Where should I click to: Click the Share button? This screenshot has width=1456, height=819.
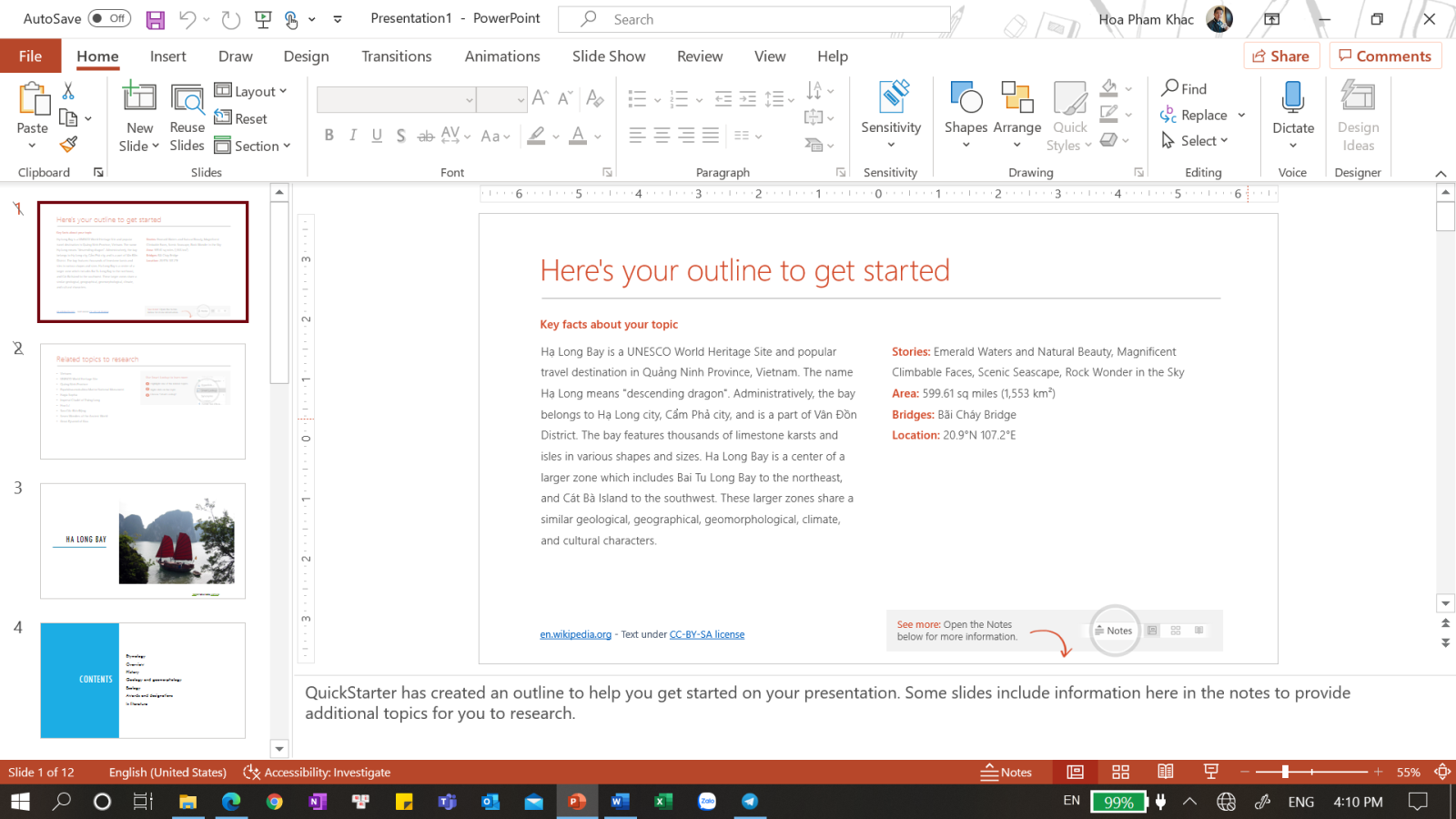tap(1281, 55)
